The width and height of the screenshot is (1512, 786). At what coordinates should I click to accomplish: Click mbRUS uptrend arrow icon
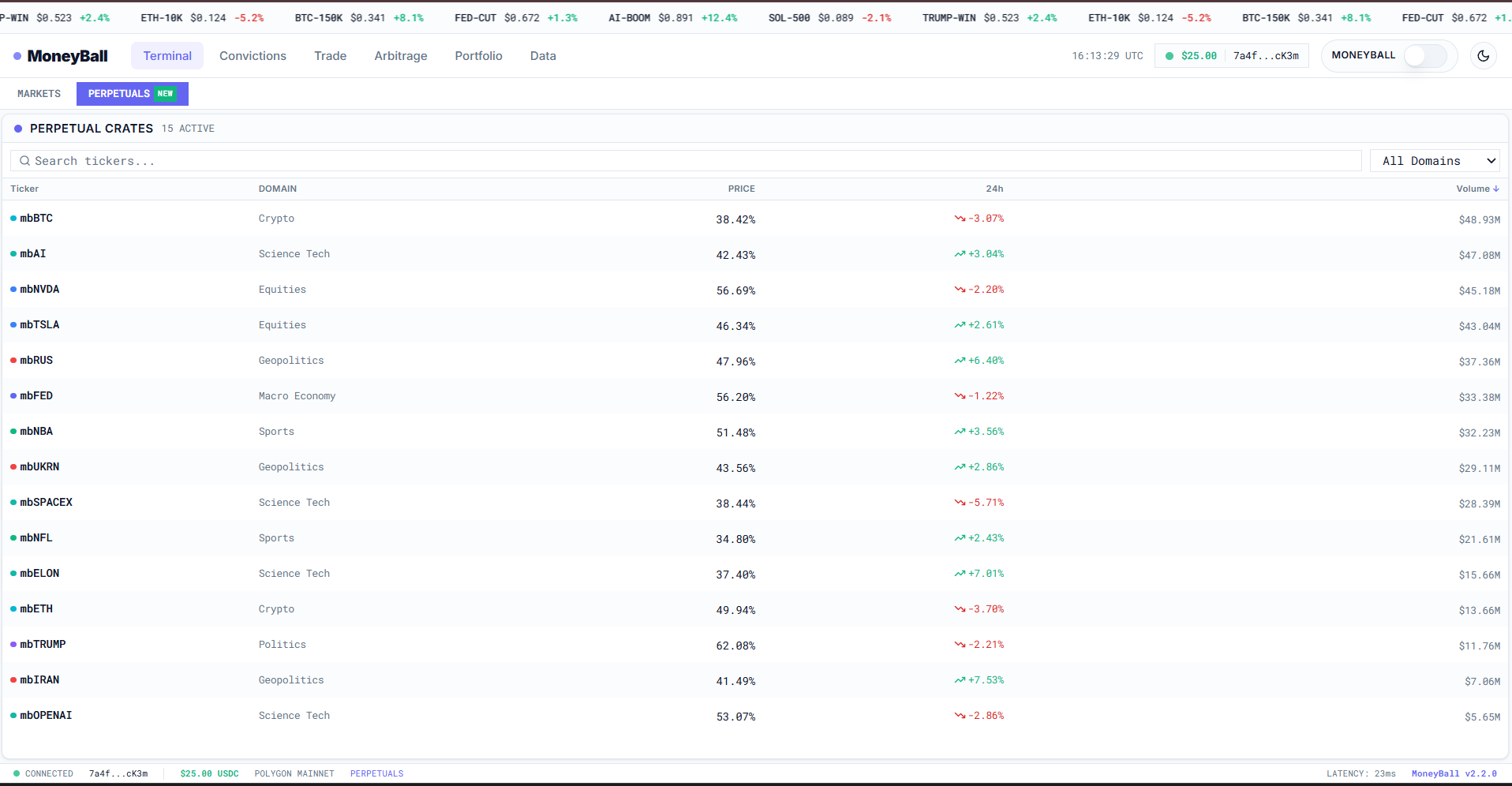960,361
